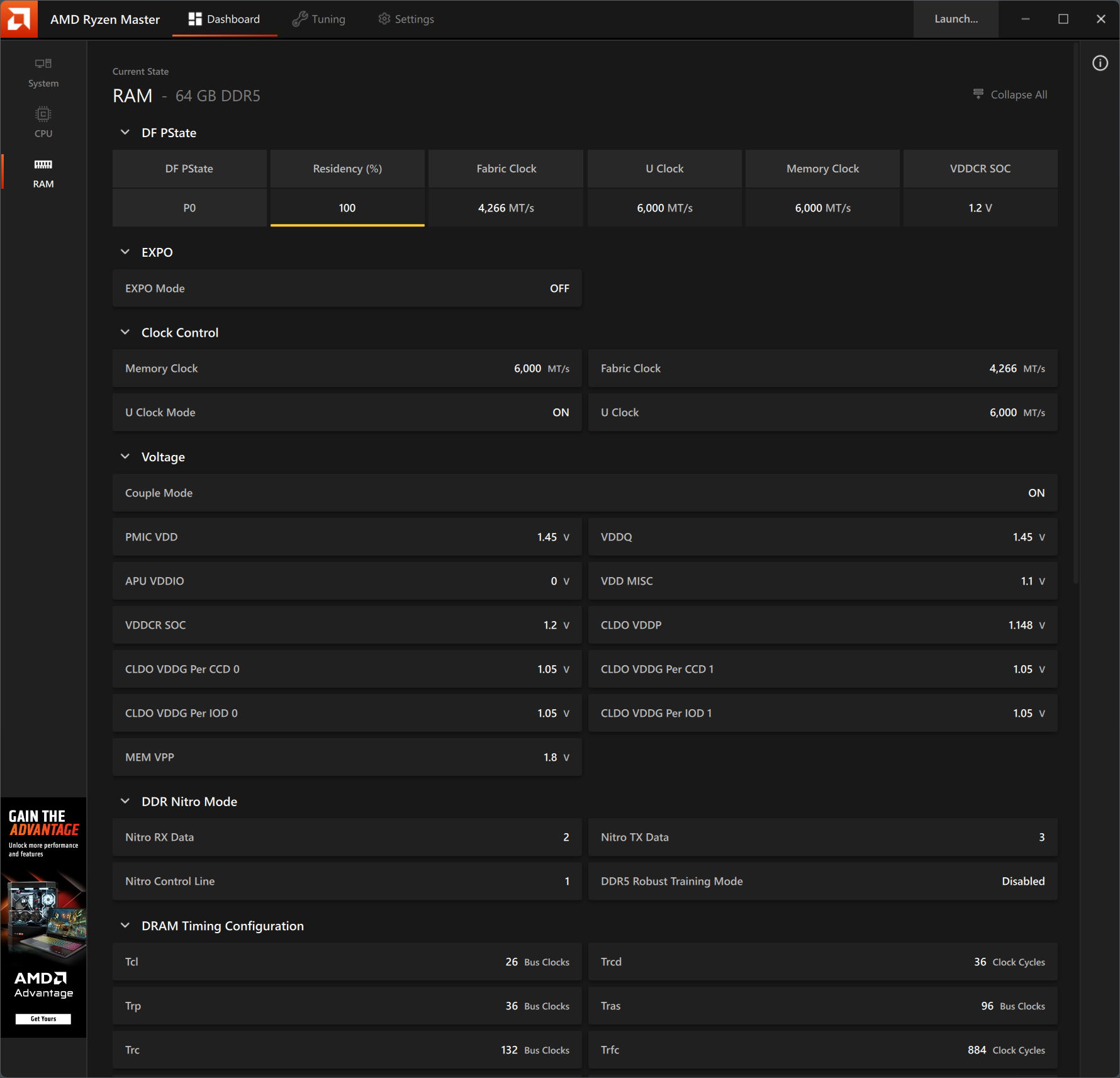Click the vertical scrollbar thumb
Screen dimensions: 1120x1078
[1076, 313]
